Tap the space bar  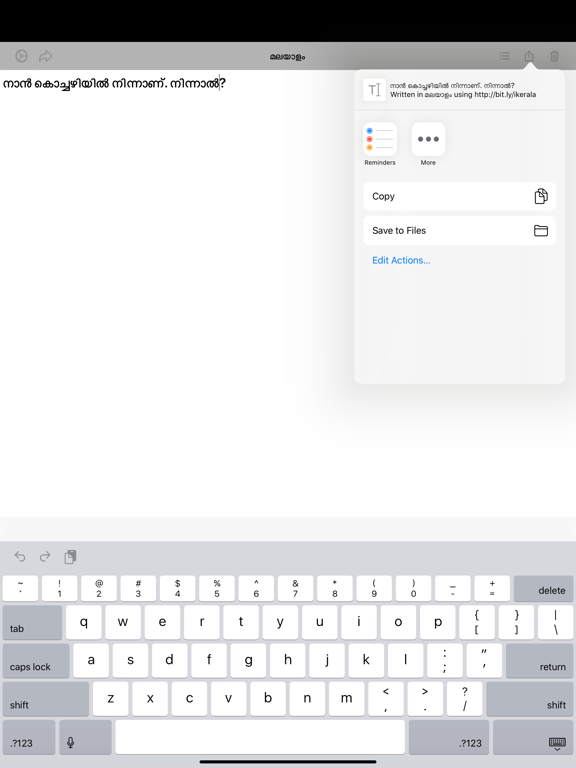point(260,737)
